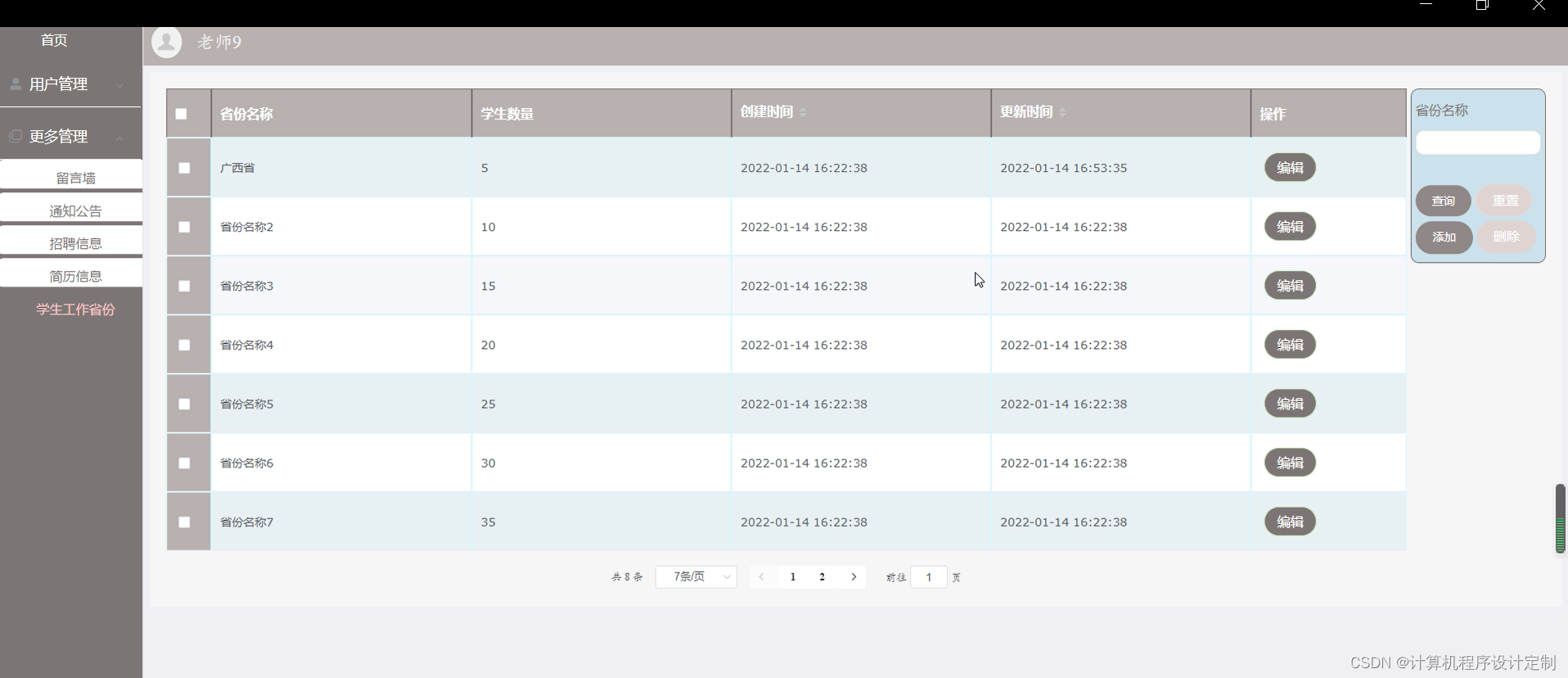
Task: Click 编辑 button for 省份名称4 row
Action: (1290, 345)
